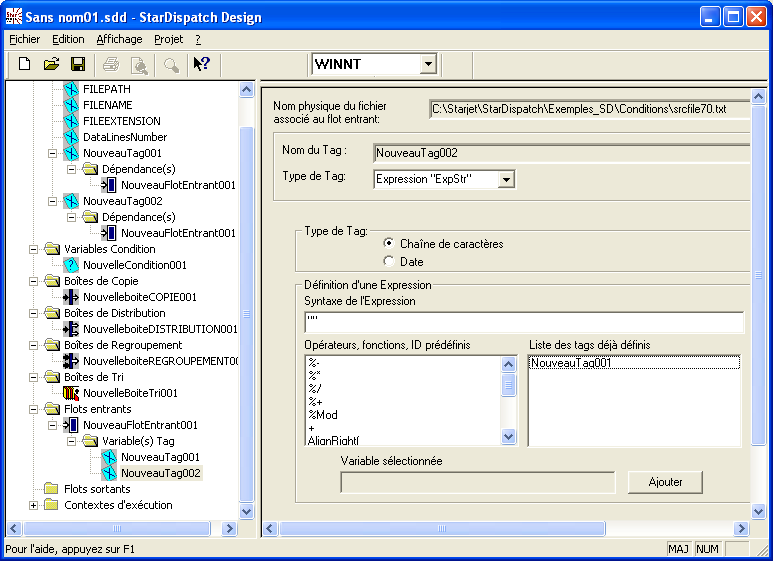Click the context help arrow icon
773x561 pixels.
point(201,64)
